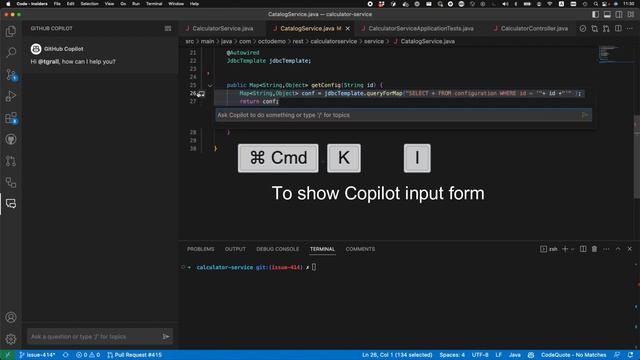Open the Pull Requests view icon

click(11, 161)
